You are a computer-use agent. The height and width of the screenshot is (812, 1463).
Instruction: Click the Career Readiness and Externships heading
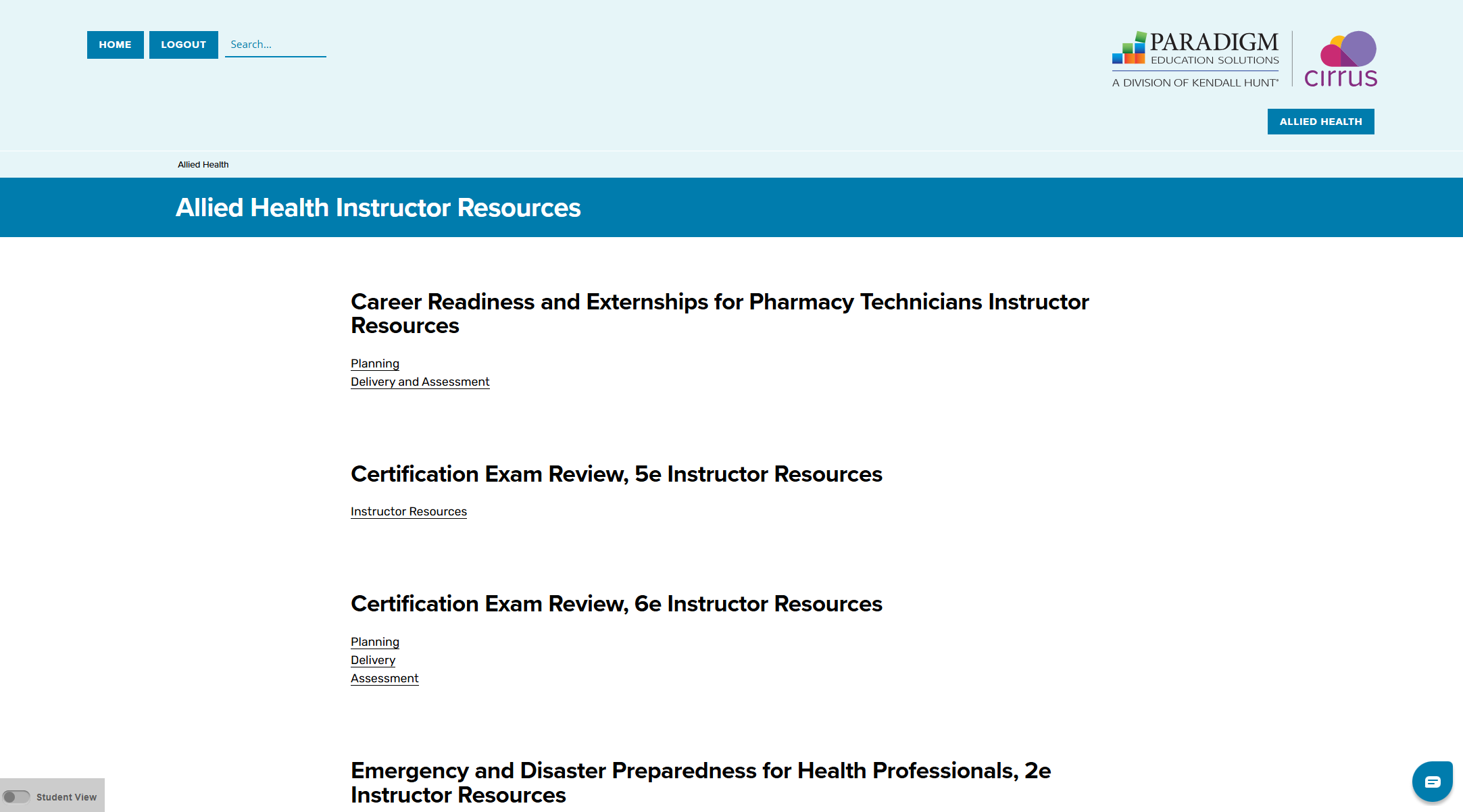(720, 313)
